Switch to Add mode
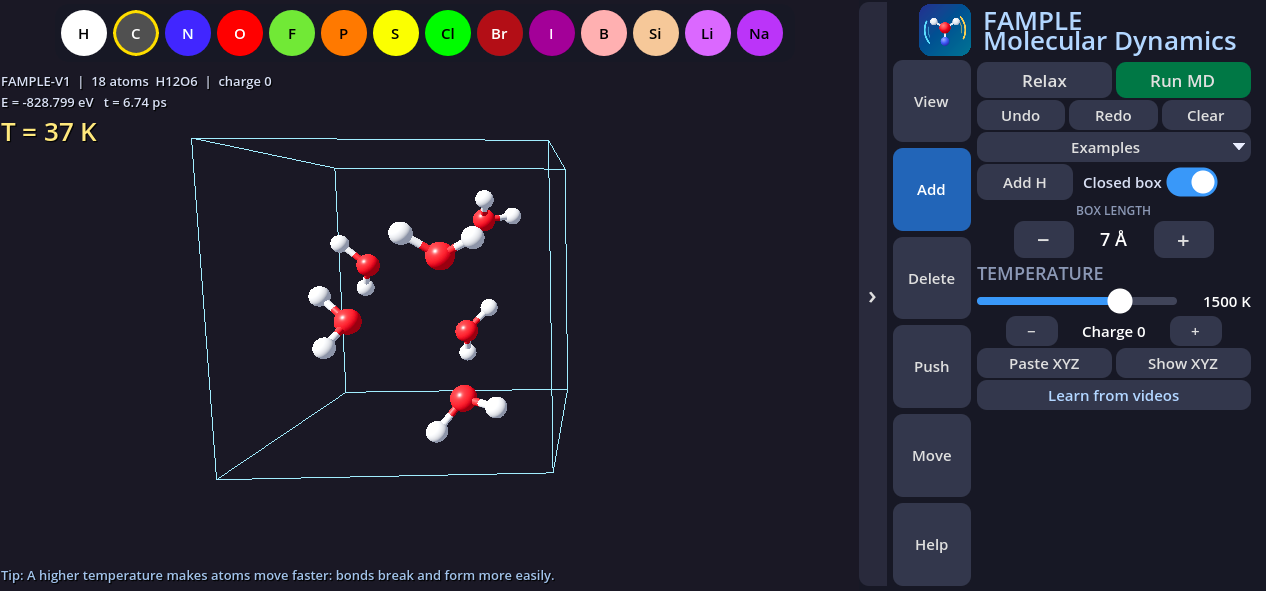The height and width of the screenshot is (591, 1266). [x=931, y=190]
